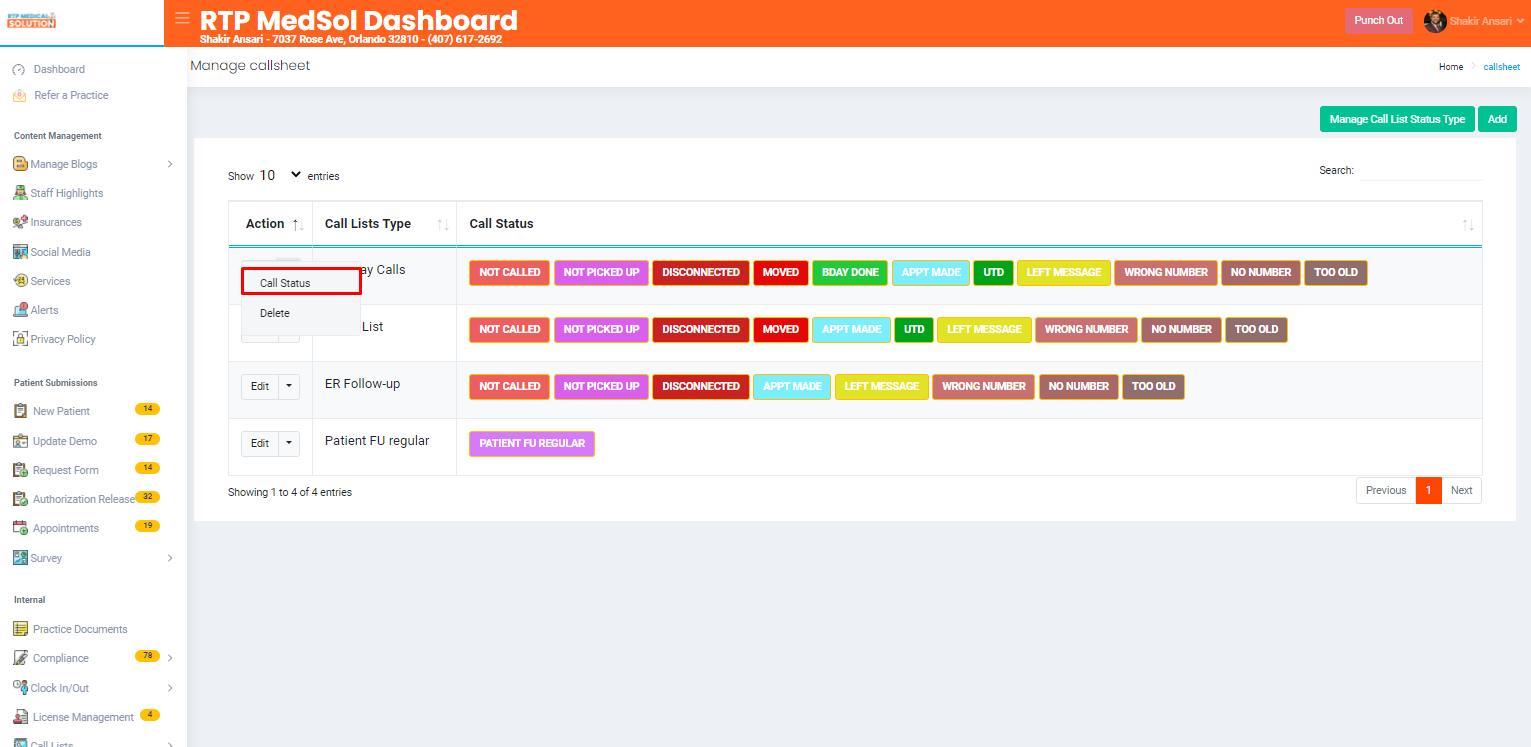Click Edit on the ER Follow-up row

260,386
